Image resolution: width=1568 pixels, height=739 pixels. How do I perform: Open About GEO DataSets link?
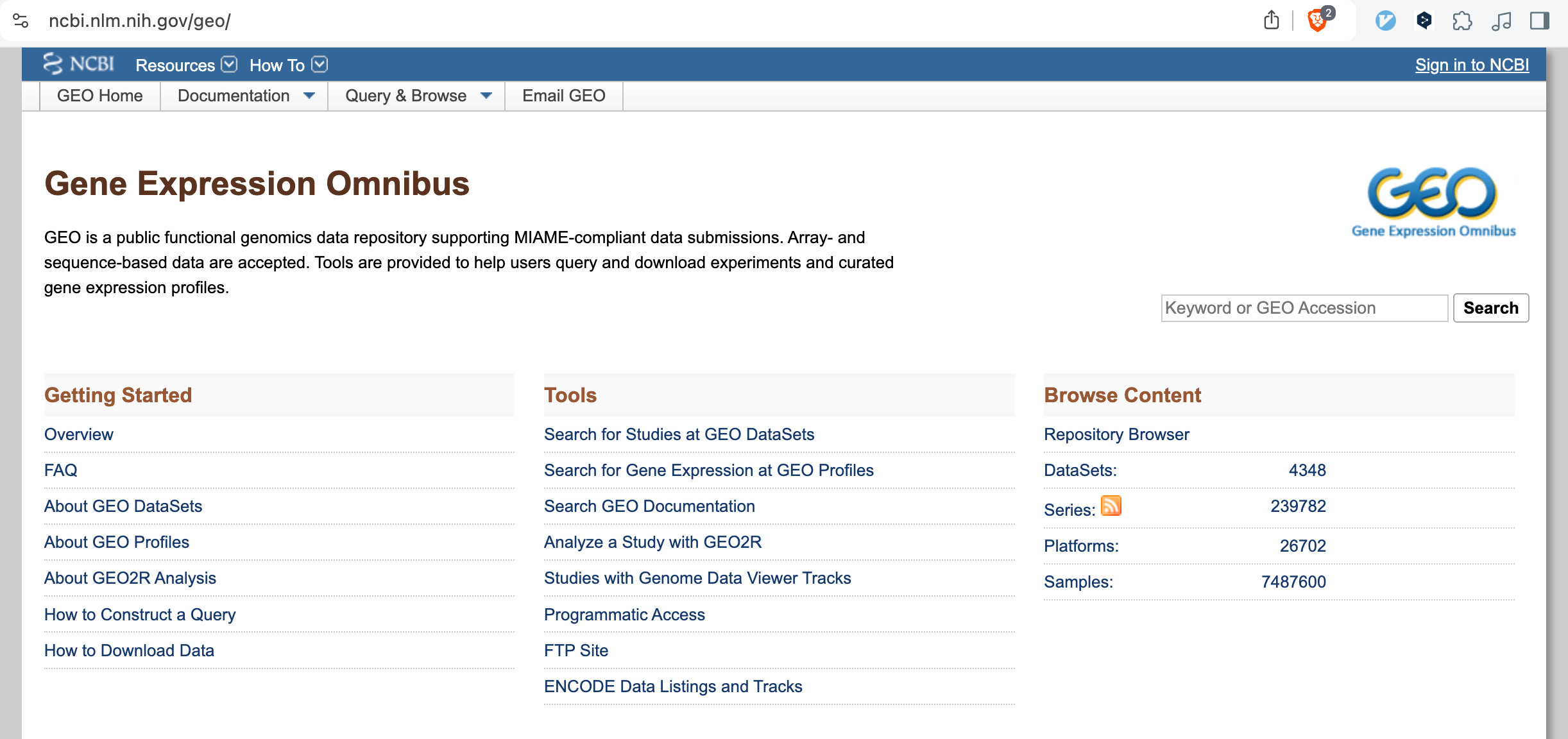tap(123, 506)
